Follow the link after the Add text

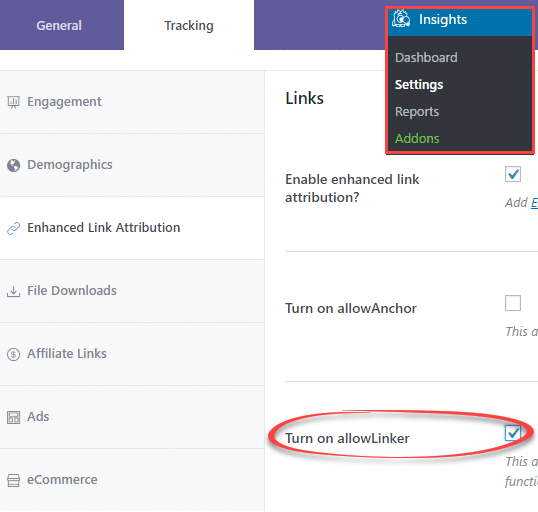click(534, 202)
